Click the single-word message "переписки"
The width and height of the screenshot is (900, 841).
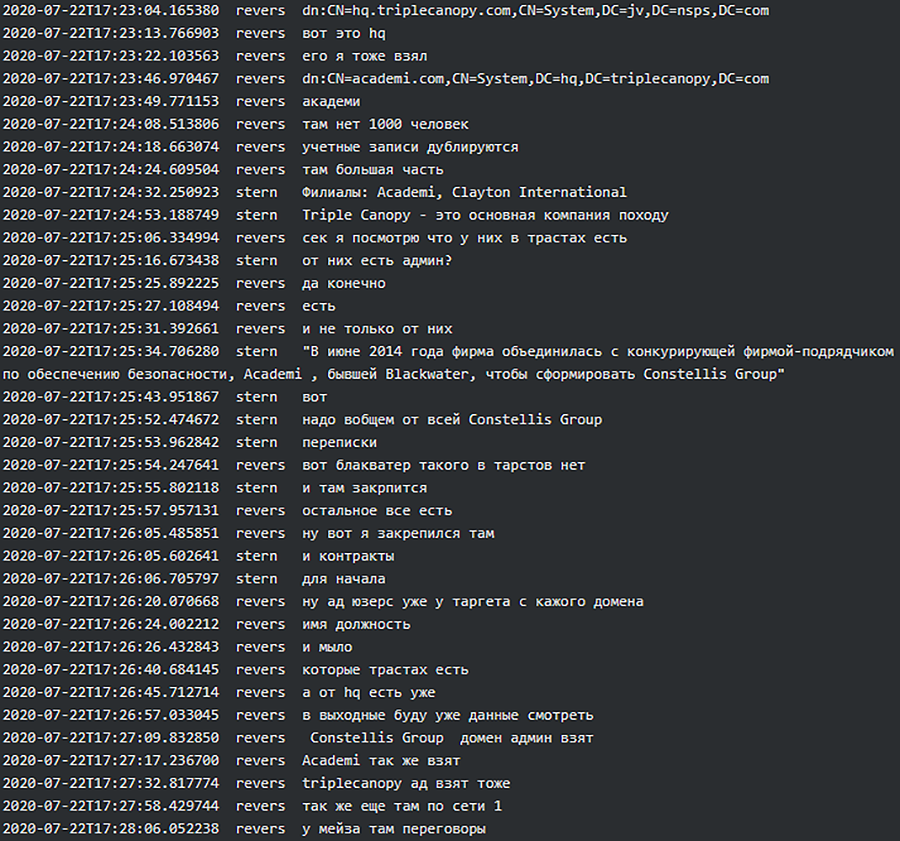[x=339, y=442]
